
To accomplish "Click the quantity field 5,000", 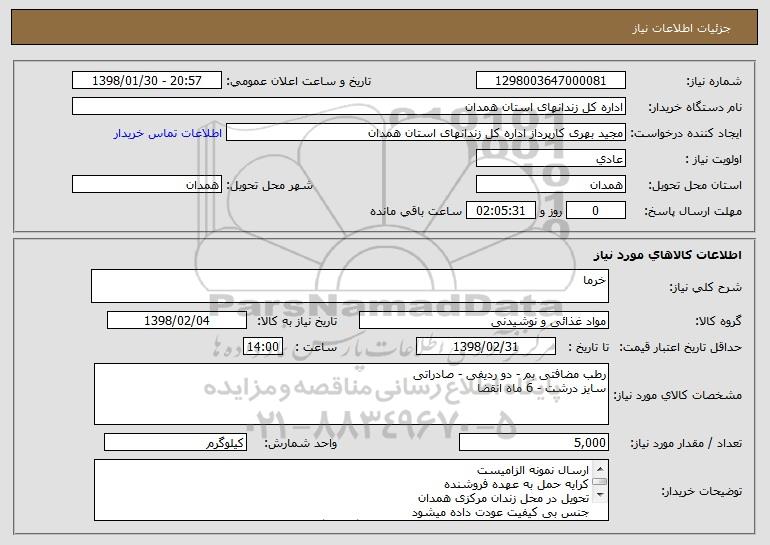I will tap(534, 442).
